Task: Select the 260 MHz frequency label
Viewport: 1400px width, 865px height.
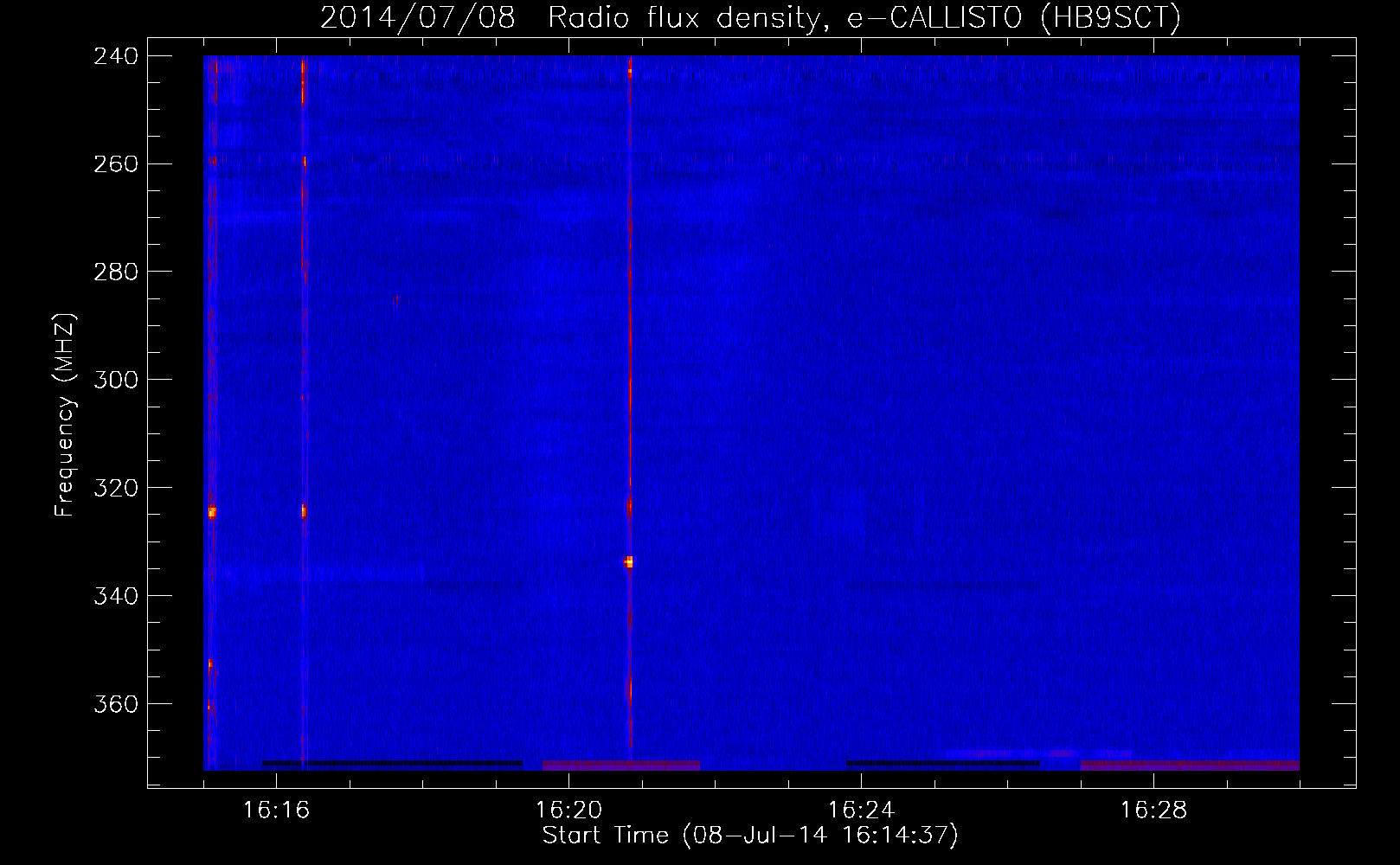Action: [x=116, y=164]
